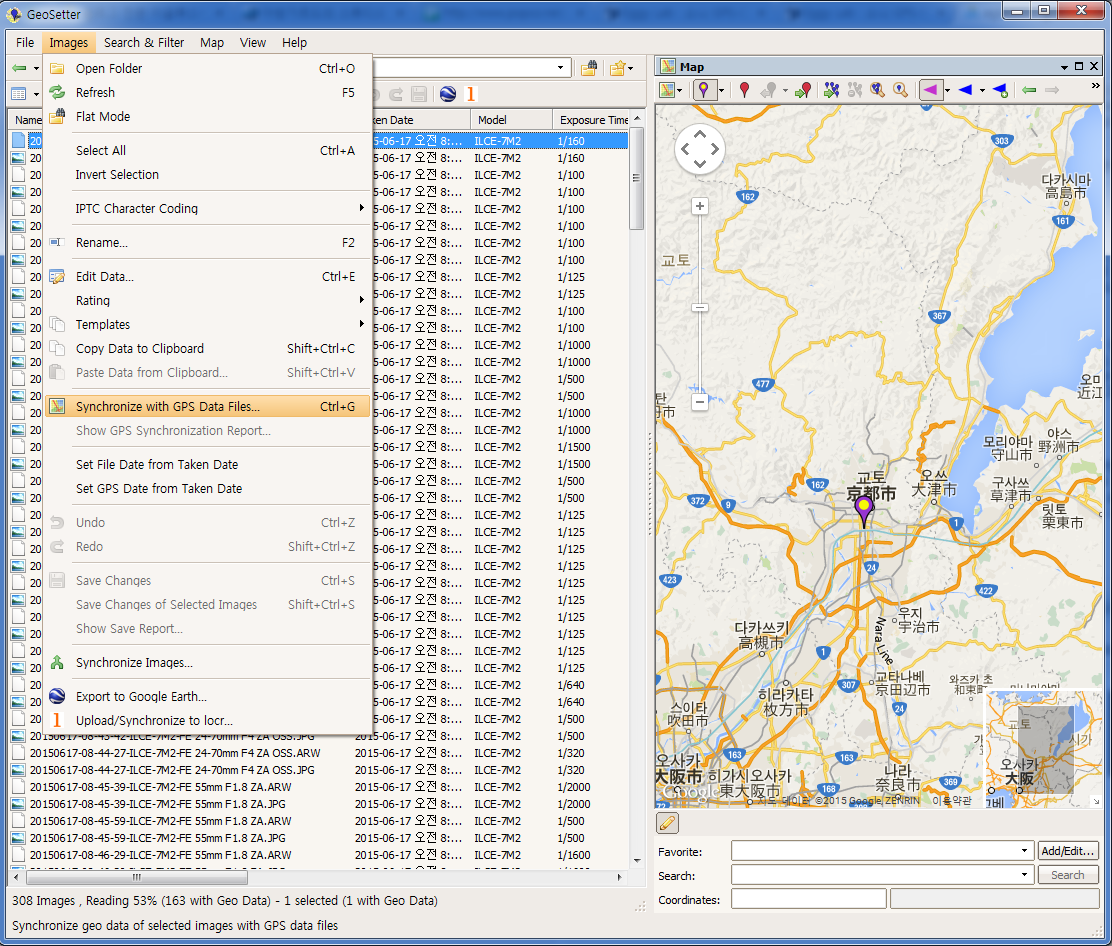Expand the map Search combo box
This screenshot has width=1112, height=946.
click(1025, 875)
